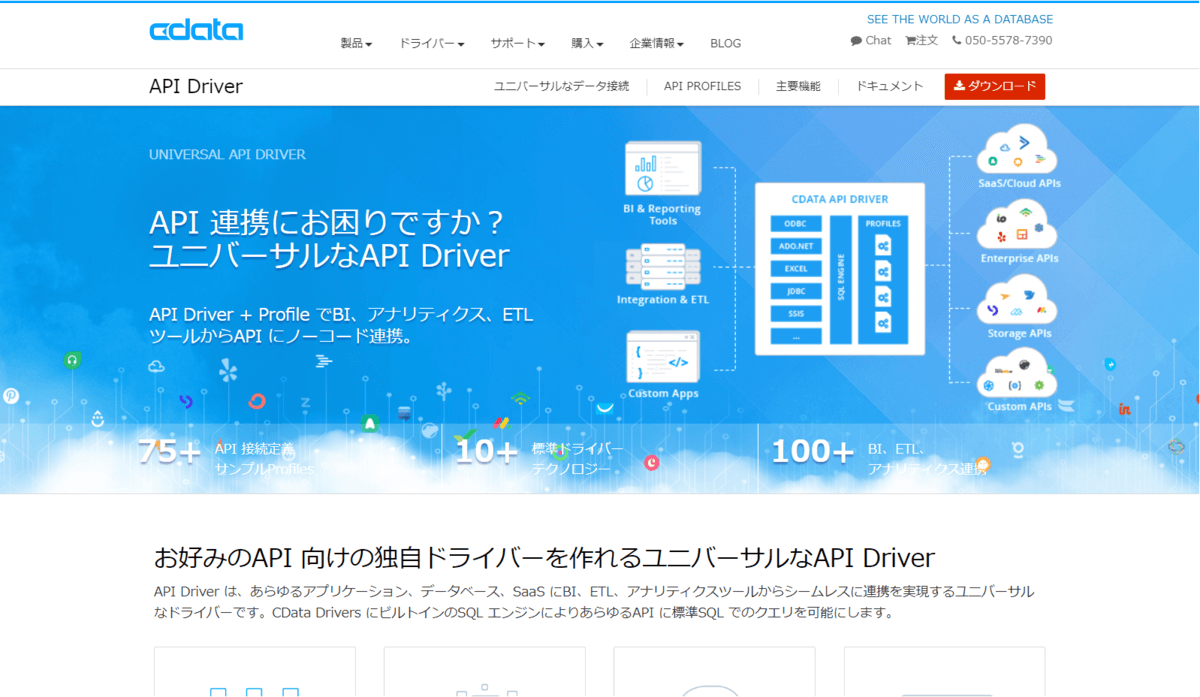Viewport: 1200px width, 697px height.
Task: Click the PROFILES column header in the diagram
Action: (x=883, y=224)
